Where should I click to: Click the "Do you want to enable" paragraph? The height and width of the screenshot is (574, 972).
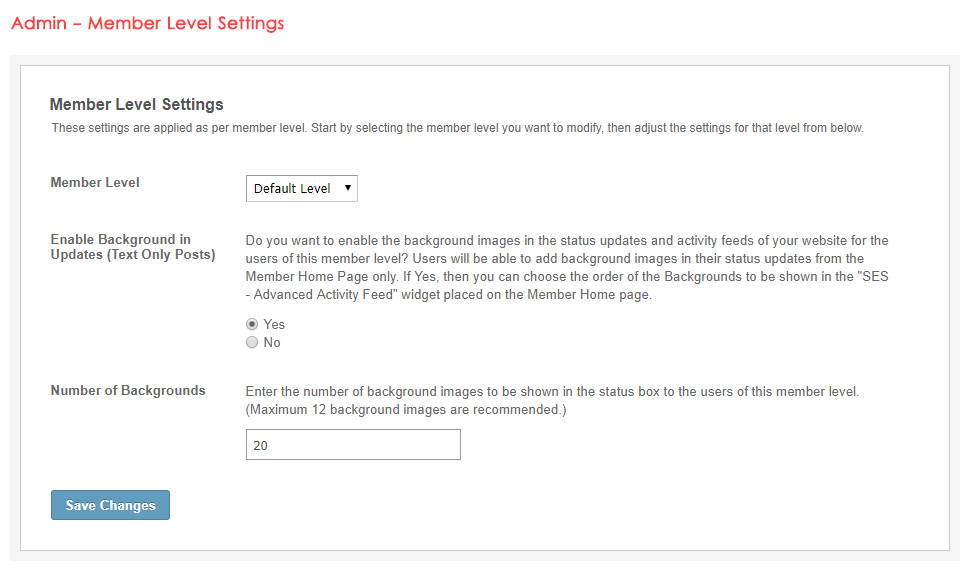click(x=566, y=269)
